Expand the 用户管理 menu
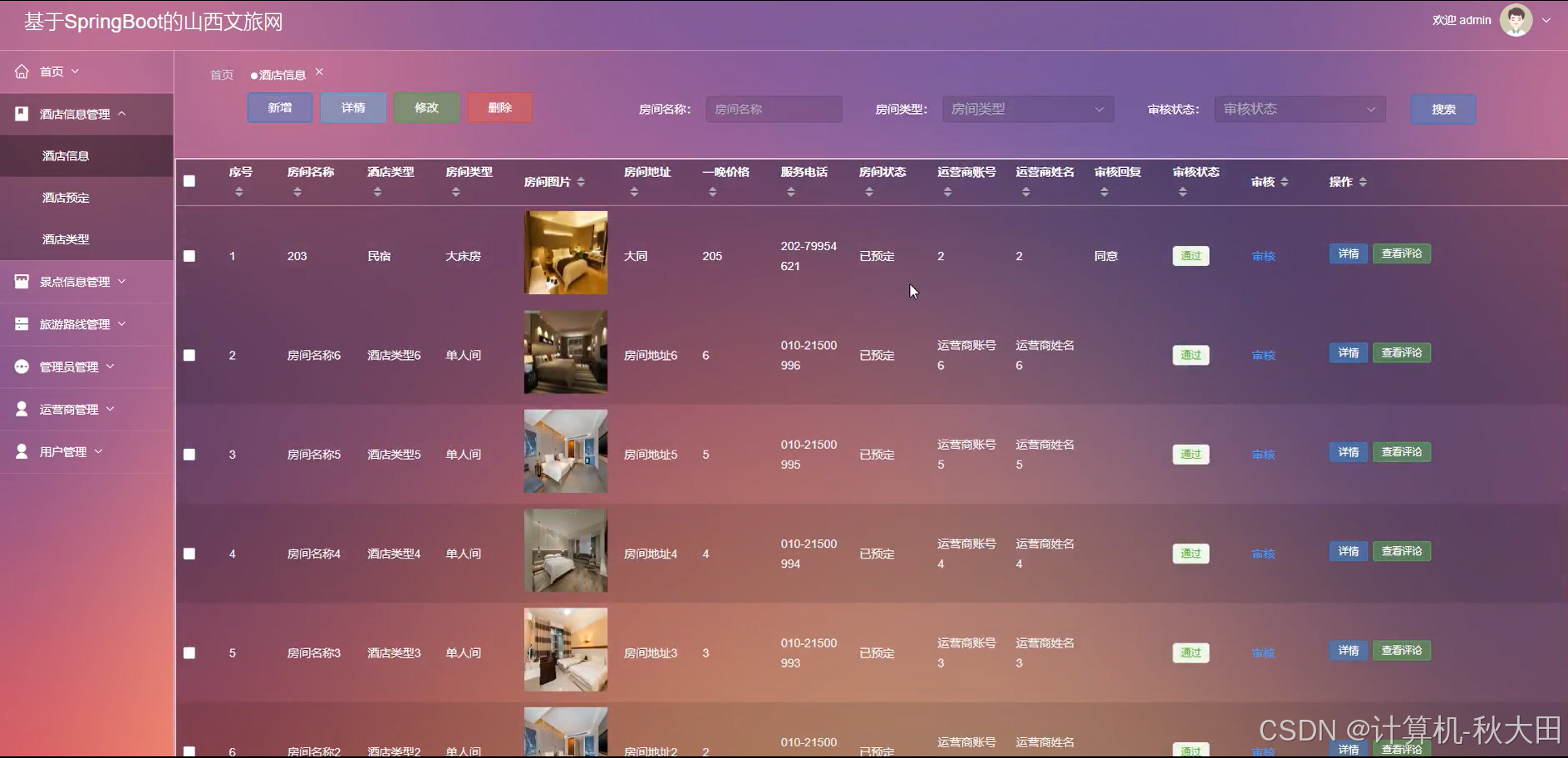Image resolution: width=1568 pixels, height=758 pixels. [x=99, y=451]
